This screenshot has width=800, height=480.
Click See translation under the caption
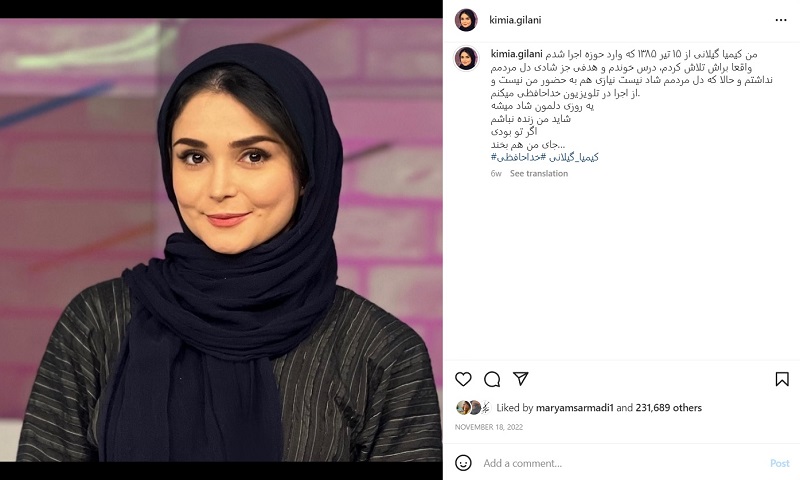[x=539, y=173]
